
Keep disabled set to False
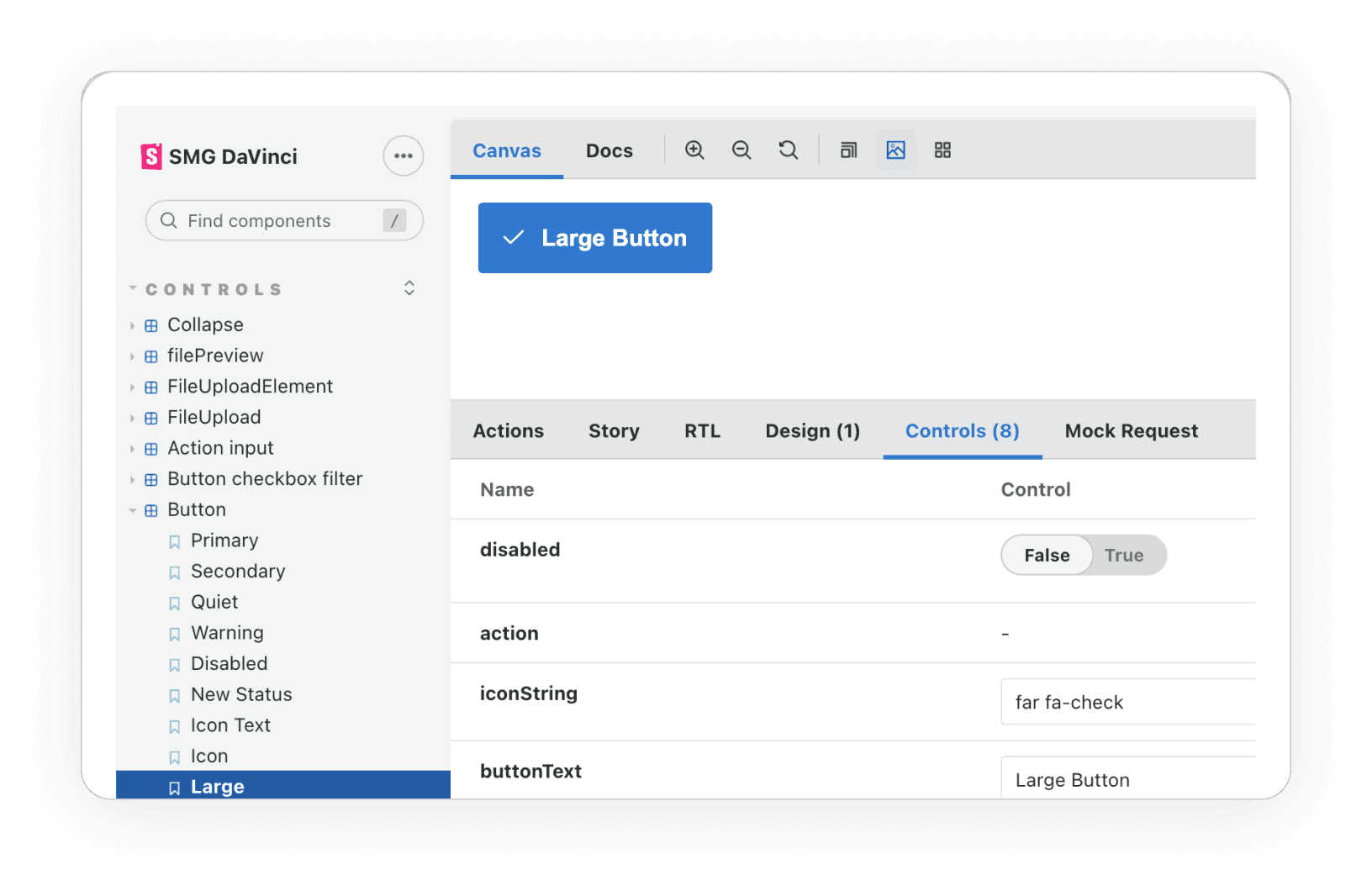coord(1046,555)
